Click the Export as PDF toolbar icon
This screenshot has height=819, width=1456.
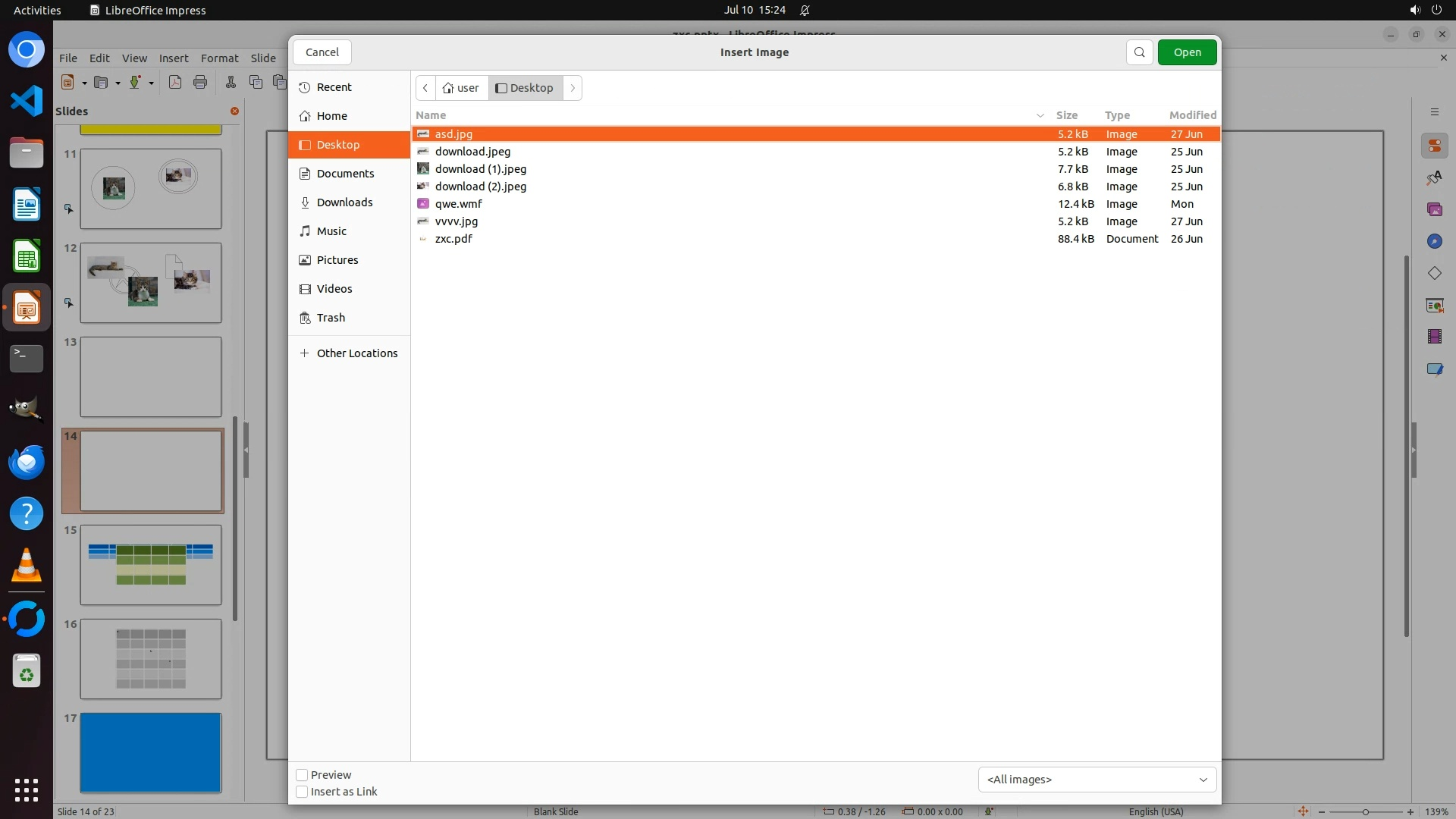coord(175,83)
